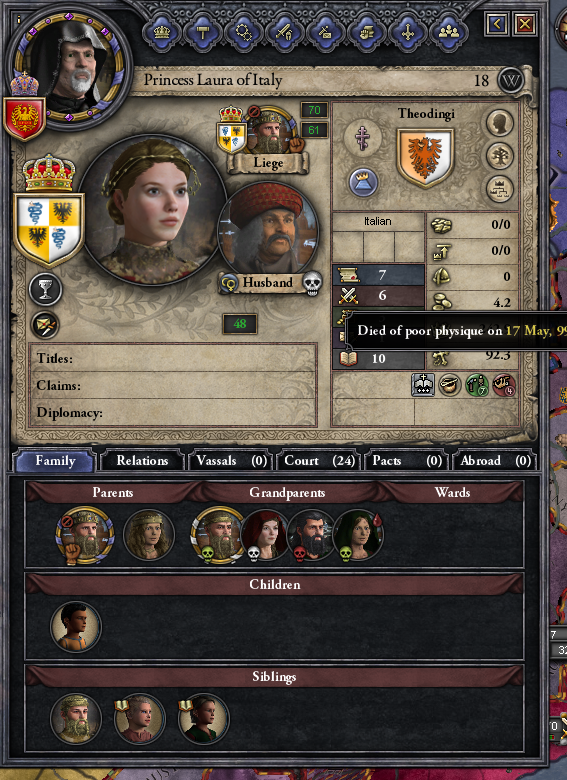Open the realm crown icon in top toolbar
The image size is (567, 780).
(162, 33)
